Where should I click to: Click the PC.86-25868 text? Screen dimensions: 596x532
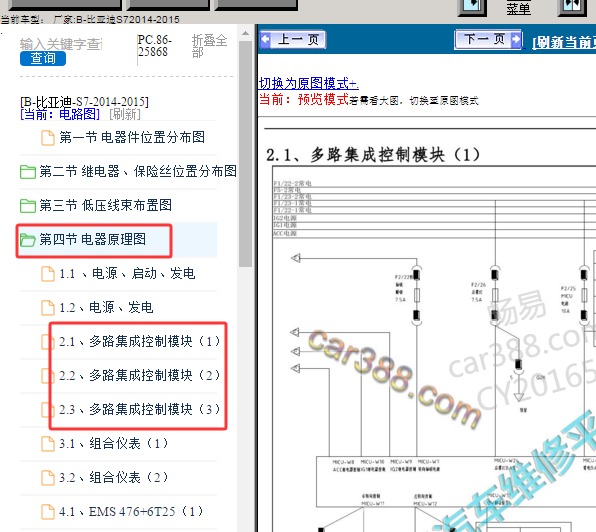[x=155, y=46]
